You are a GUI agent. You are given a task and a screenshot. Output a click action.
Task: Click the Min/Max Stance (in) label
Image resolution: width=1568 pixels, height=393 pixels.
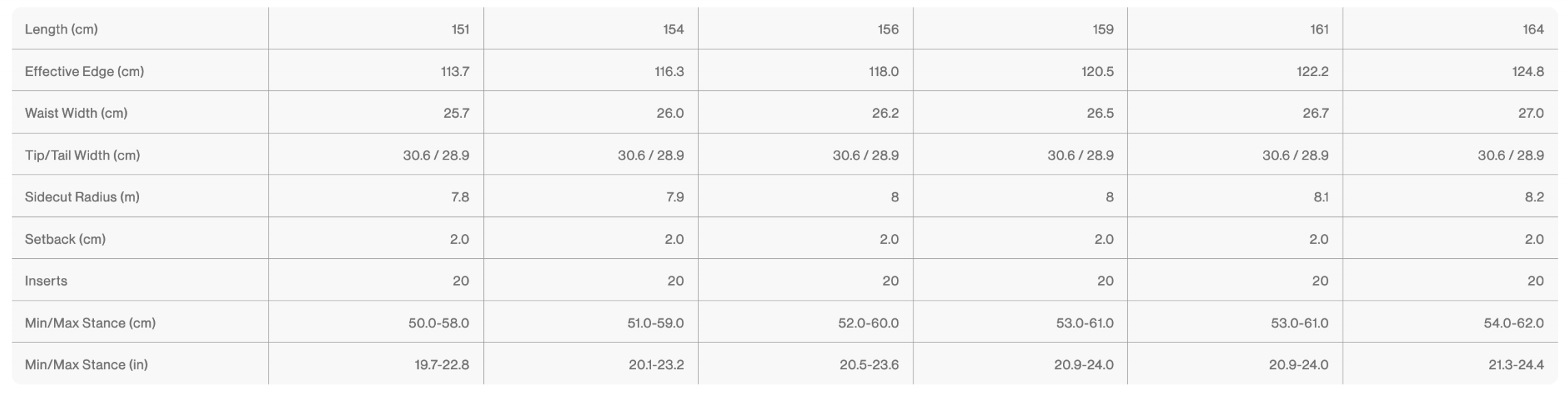coord(86,365)
